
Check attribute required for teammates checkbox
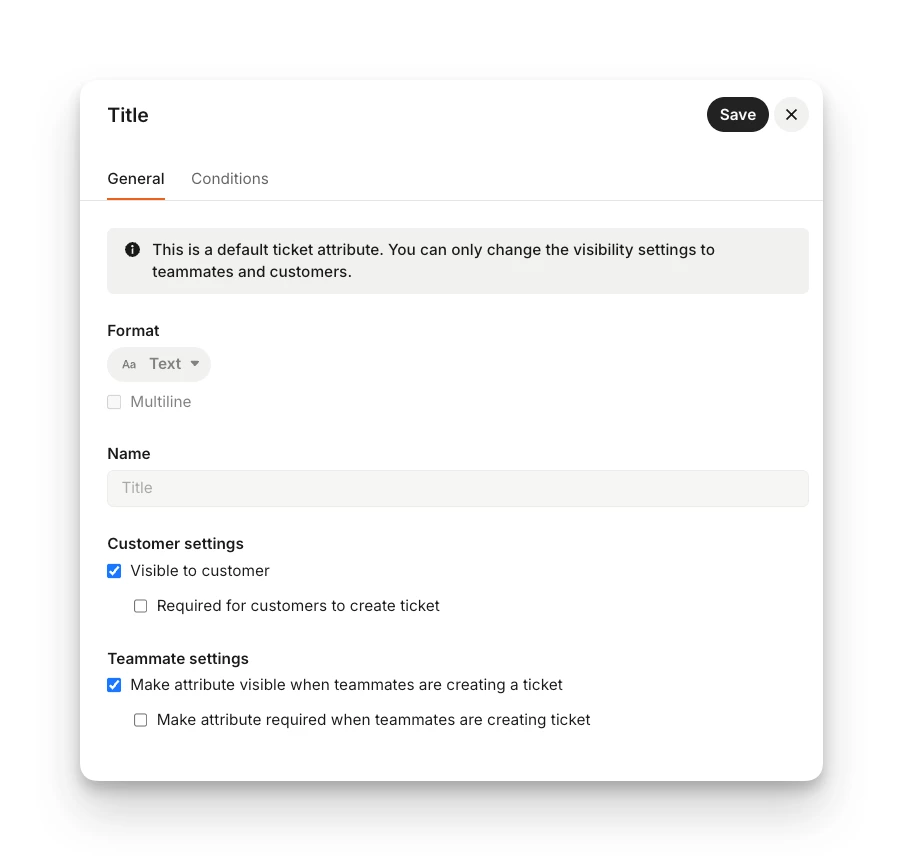click(141, 720)
